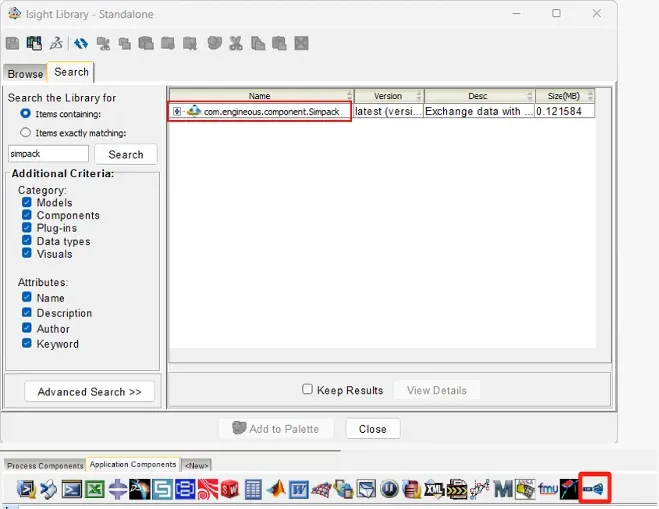
Task: Uncheck the Components category checkbox
Action: (x=26, y=215)
